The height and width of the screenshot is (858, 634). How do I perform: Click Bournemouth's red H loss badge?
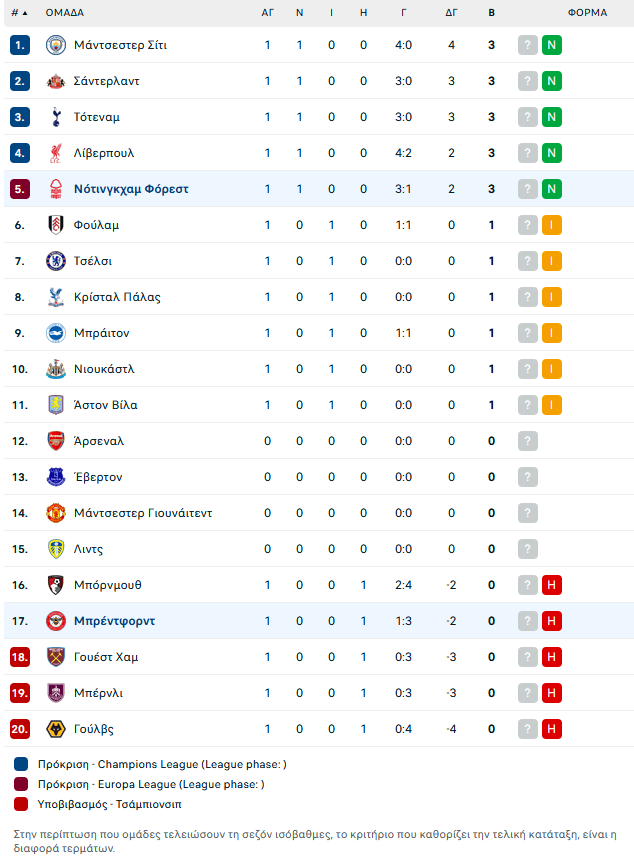click(551, 585)
